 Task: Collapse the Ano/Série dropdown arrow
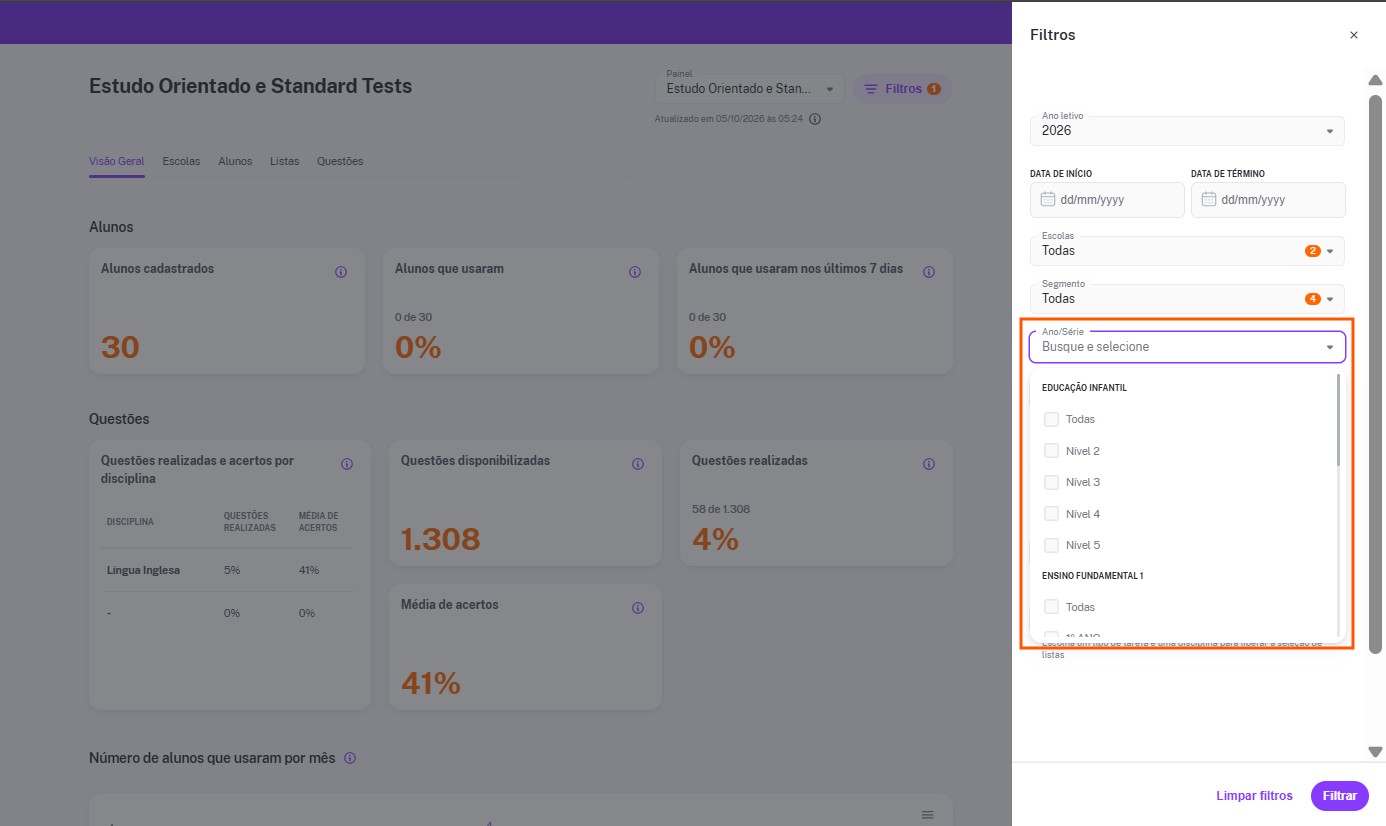click(x=1330, y=347)
